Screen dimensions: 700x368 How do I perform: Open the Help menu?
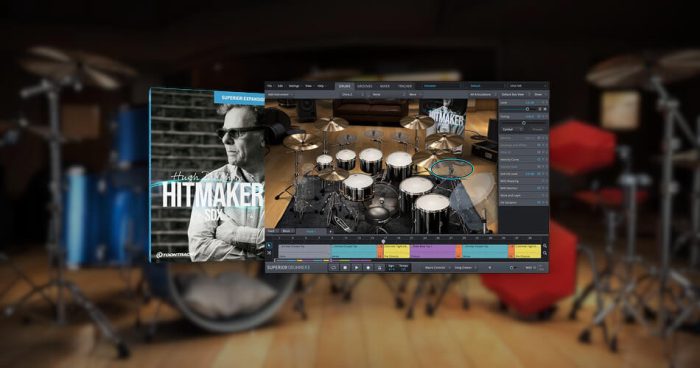(x=321, y=86)
